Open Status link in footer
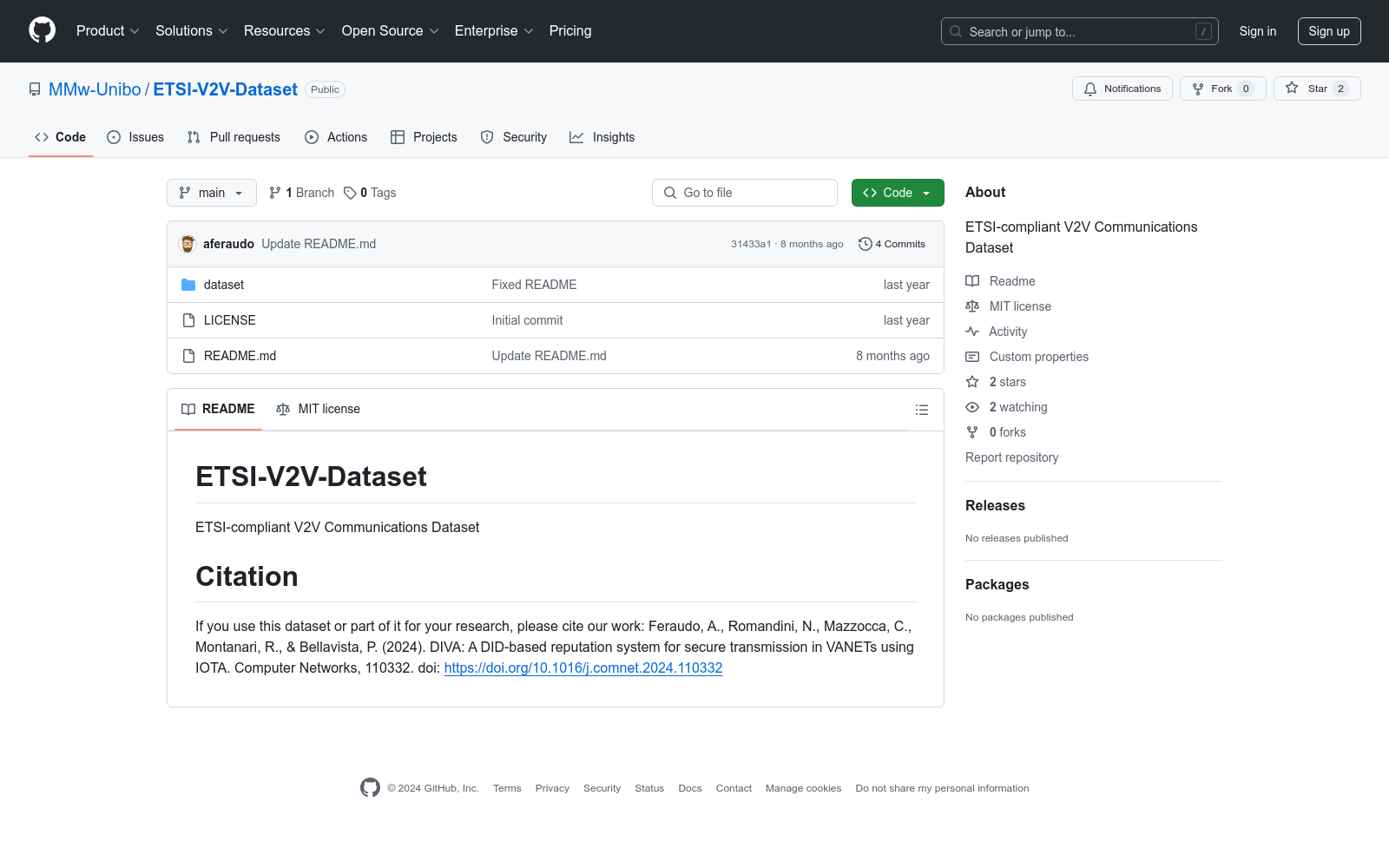The width and height of the screenshot is (1389, 868). [649, 788]
